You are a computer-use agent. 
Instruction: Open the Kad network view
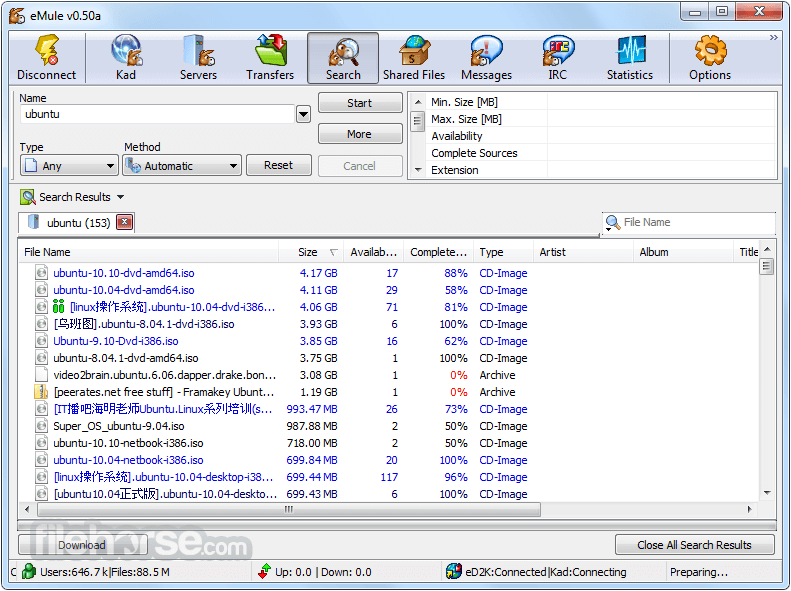click(126, 57)
